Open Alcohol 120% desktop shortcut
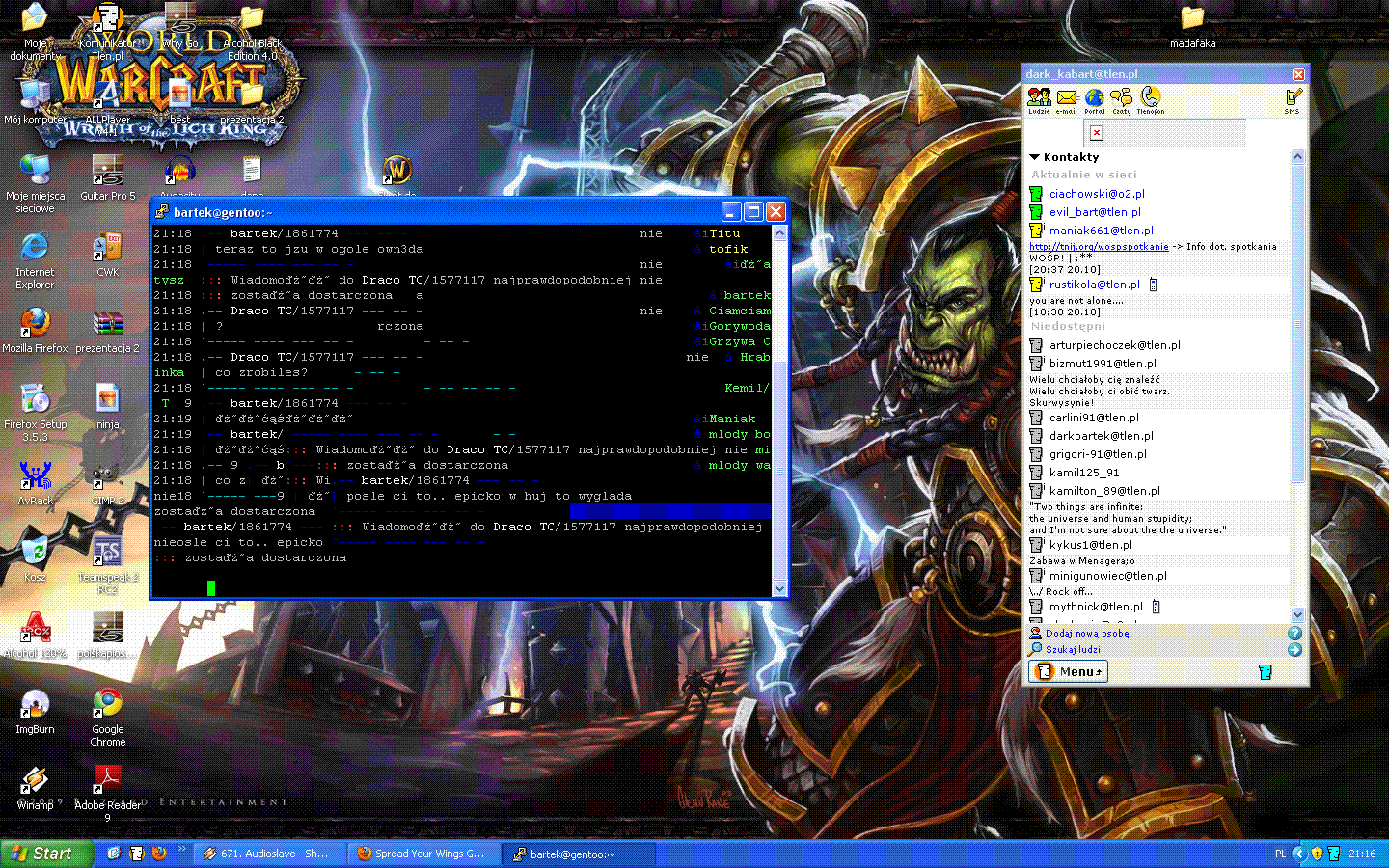Screen dimensions: 1389x868 [x=35, y=636]
